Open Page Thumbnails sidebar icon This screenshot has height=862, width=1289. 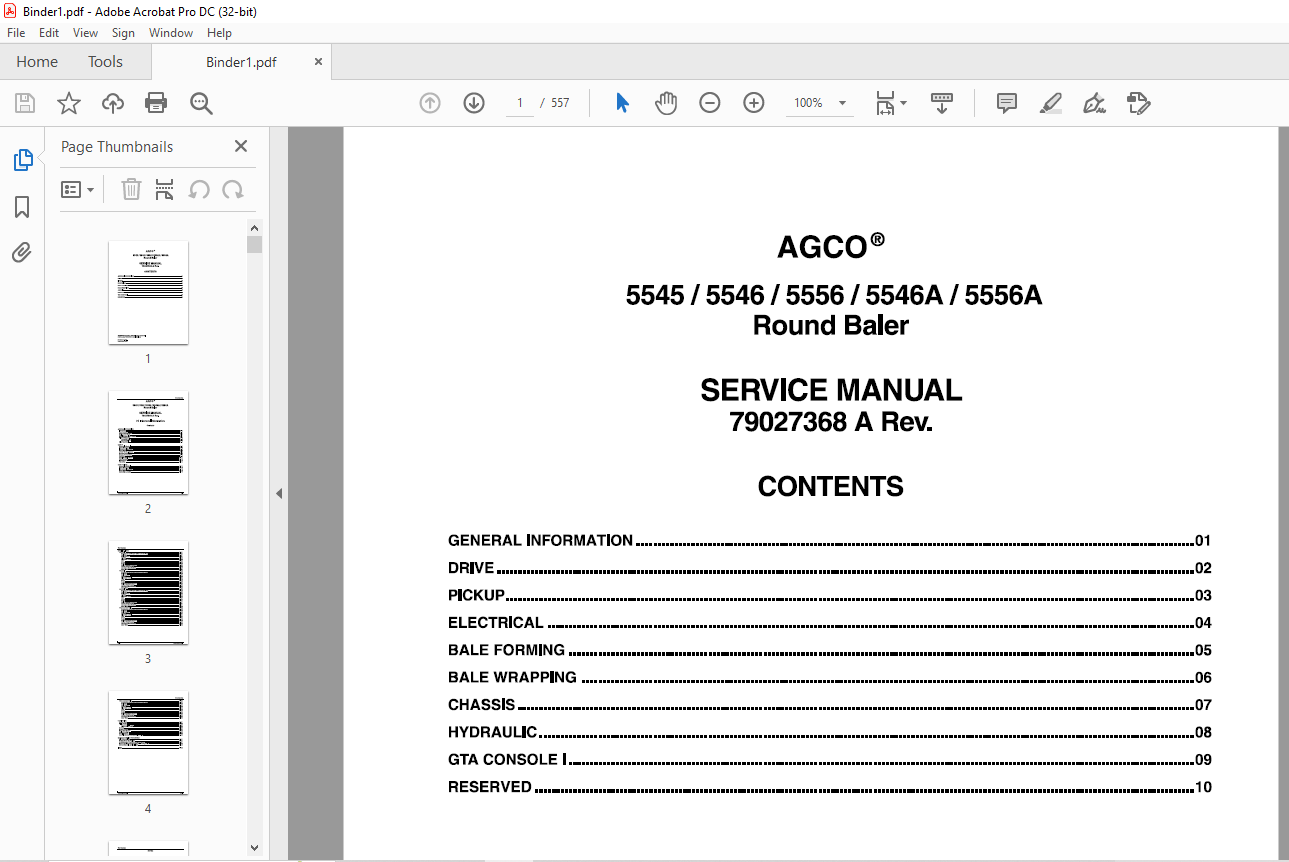pyautogui.click(x=22, y=159)
